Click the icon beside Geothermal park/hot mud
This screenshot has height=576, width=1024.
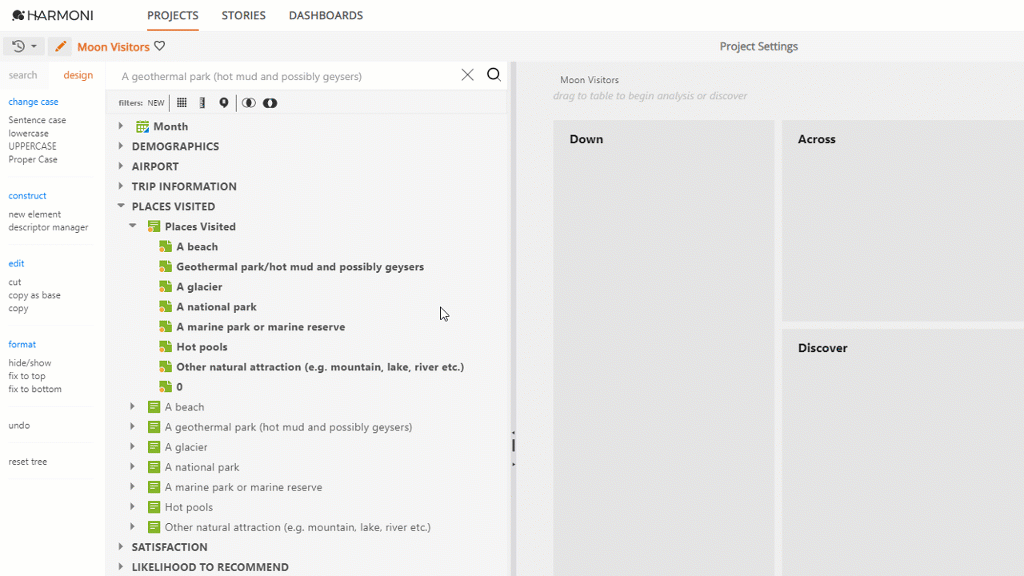click(x=165, y=266)
